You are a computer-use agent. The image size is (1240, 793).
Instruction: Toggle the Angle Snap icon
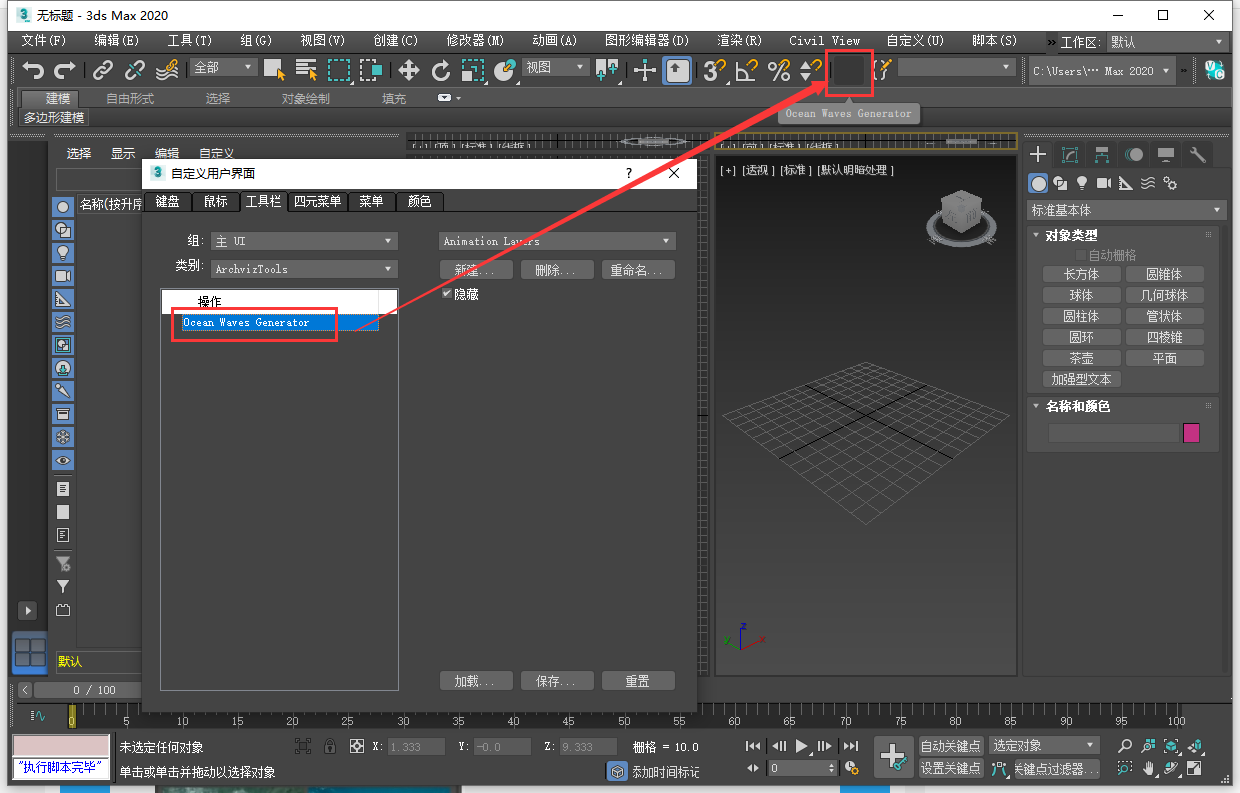[x=746, y=70]
